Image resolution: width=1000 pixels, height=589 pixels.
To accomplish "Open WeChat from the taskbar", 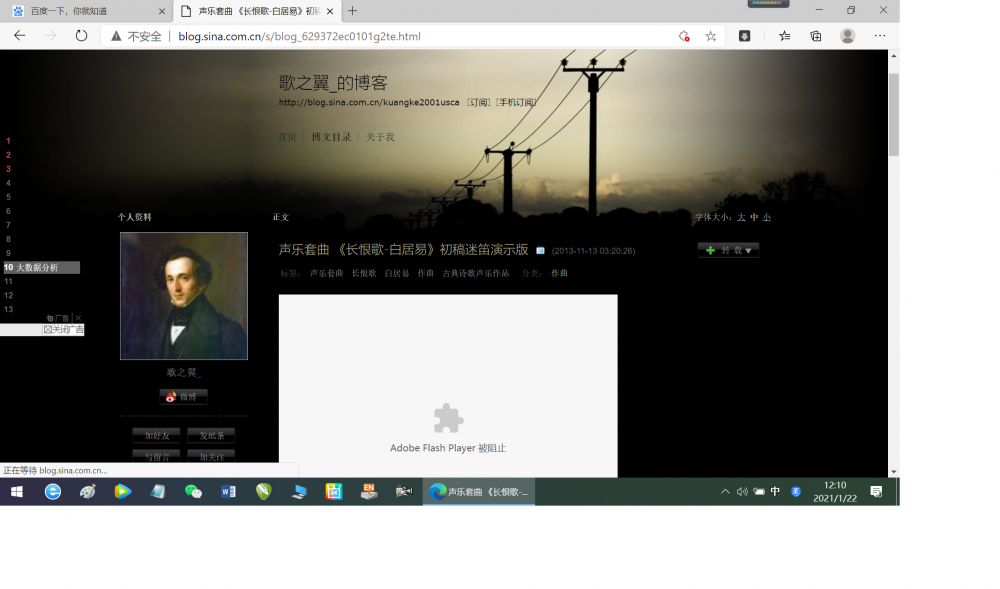I will click(193, 491).
